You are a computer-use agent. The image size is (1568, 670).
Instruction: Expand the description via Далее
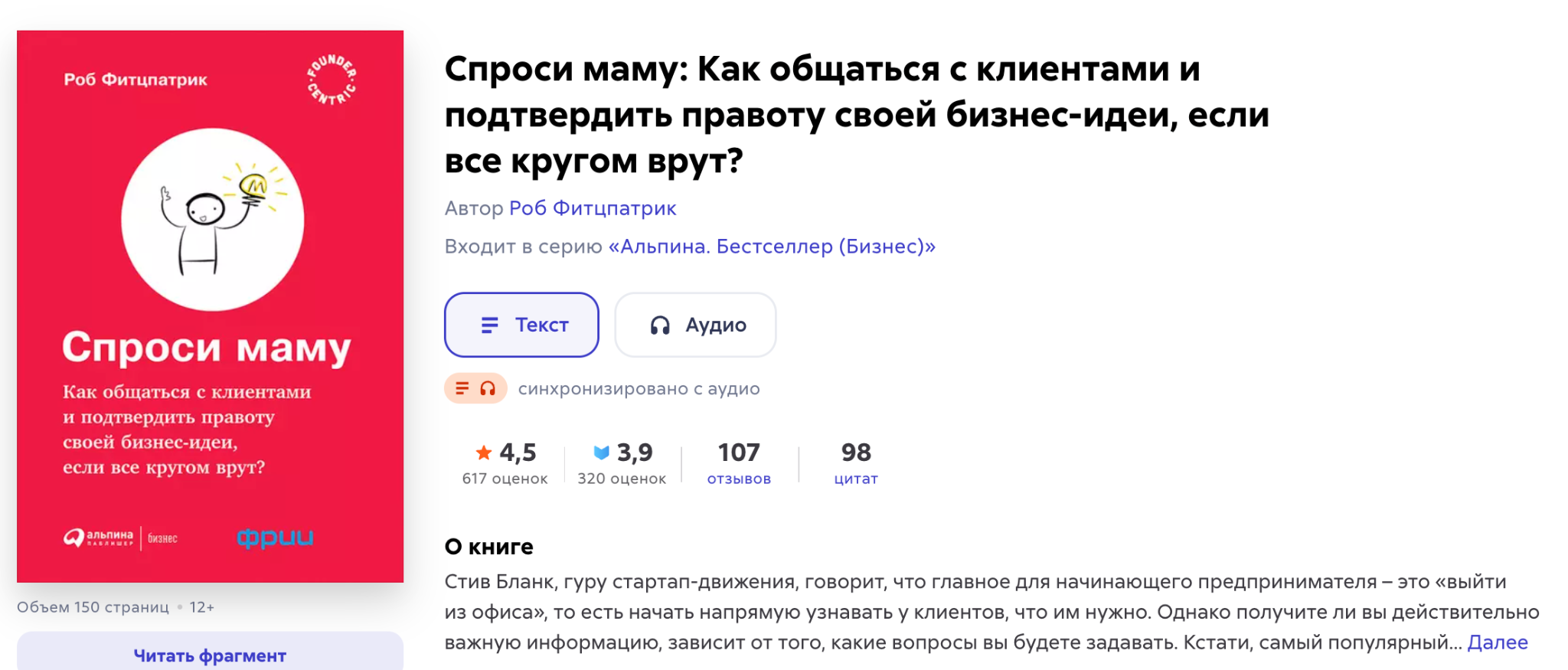coord(1497,642)
